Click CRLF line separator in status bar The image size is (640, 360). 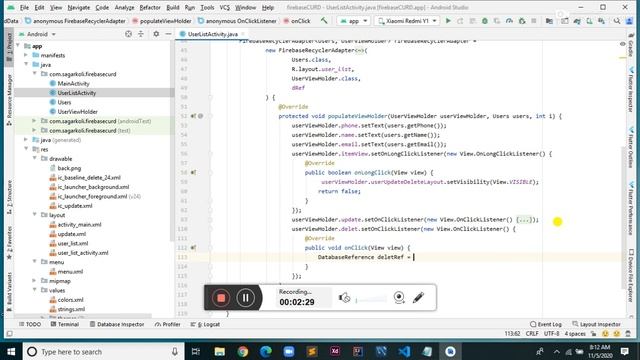[x=532, y=333]
